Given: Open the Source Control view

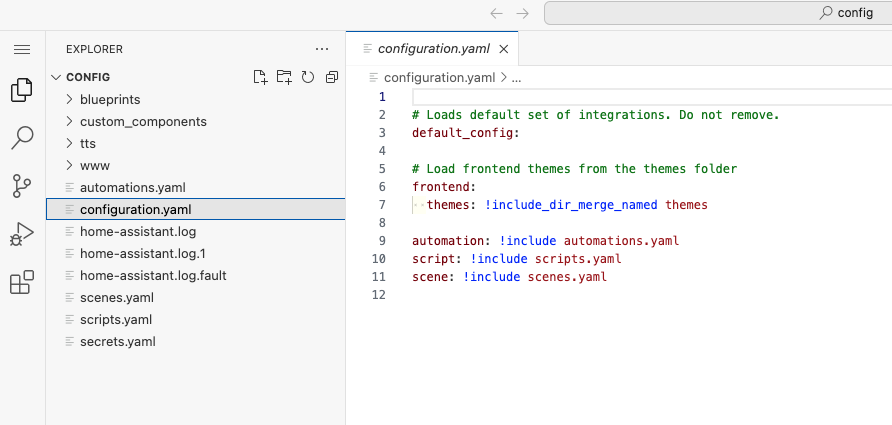Looking at the screenshot, I should point(22,186).
